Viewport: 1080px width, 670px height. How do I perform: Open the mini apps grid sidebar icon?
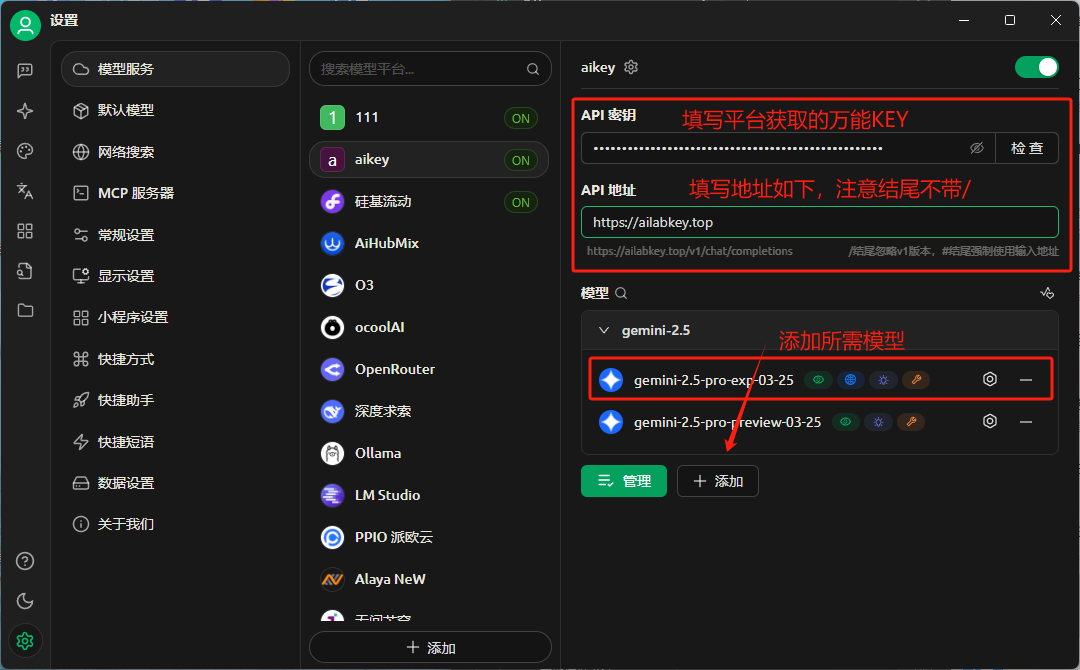click(25, 231)
